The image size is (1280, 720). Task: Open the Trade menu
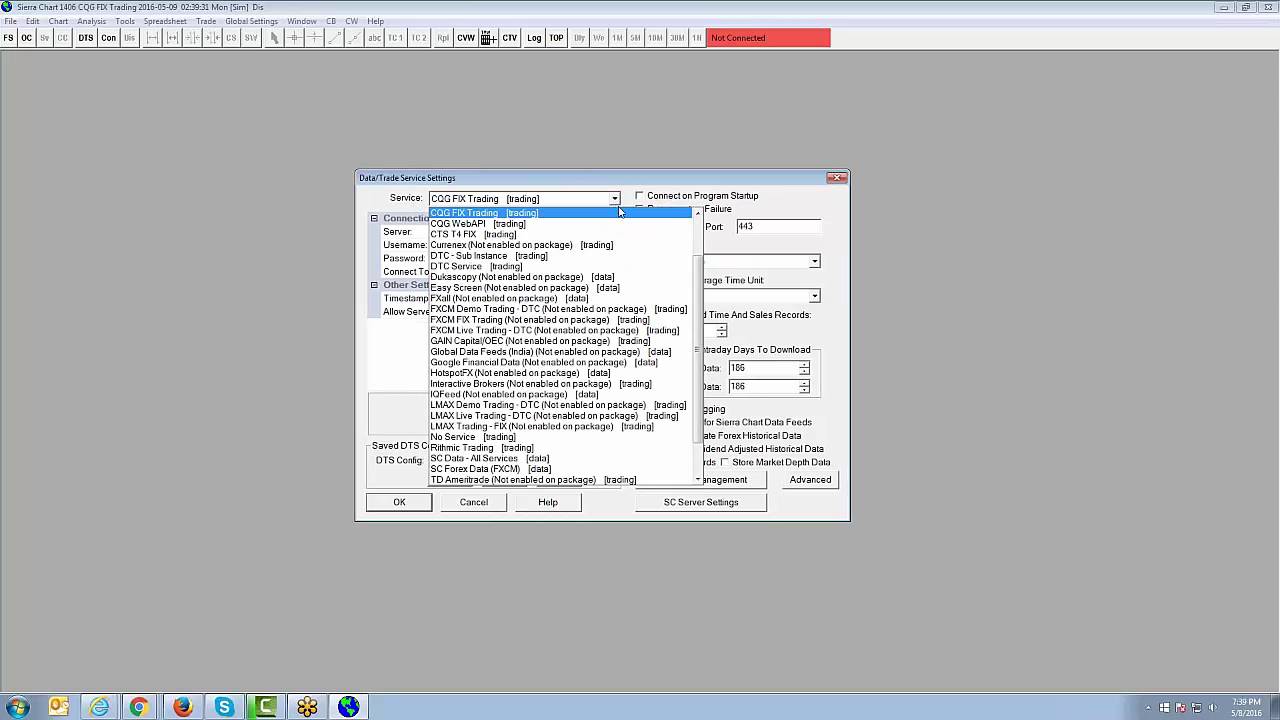pos(206,21)
